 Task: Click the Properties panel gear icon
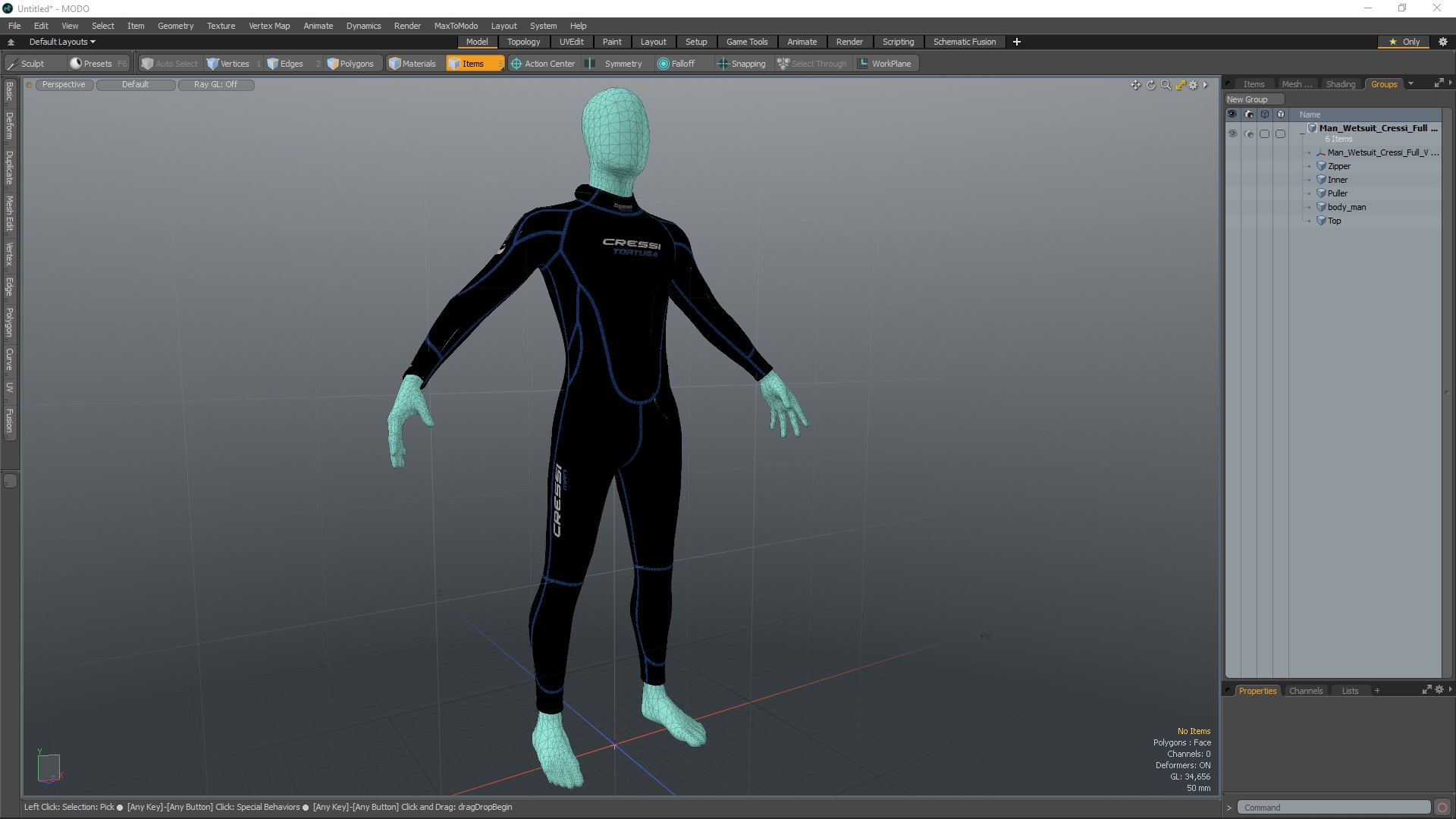pos(1439,690)
